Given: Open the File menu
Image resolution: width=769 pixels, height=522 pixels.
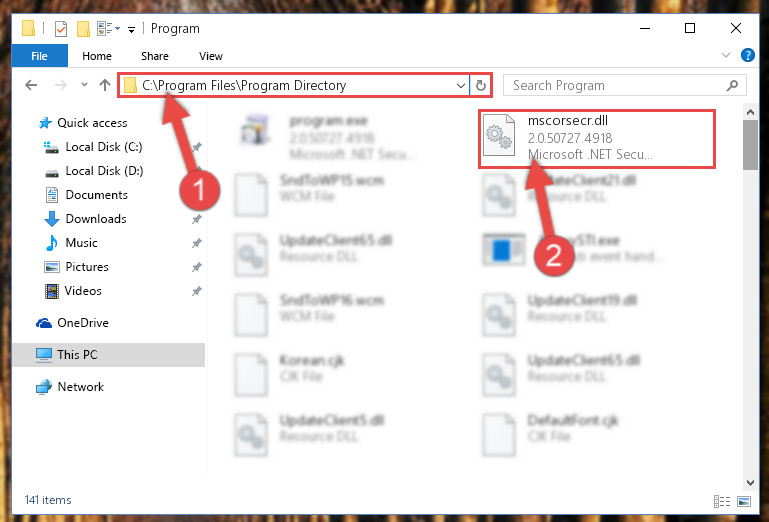Looking at the screenshot, I should (x=39, y=56).
